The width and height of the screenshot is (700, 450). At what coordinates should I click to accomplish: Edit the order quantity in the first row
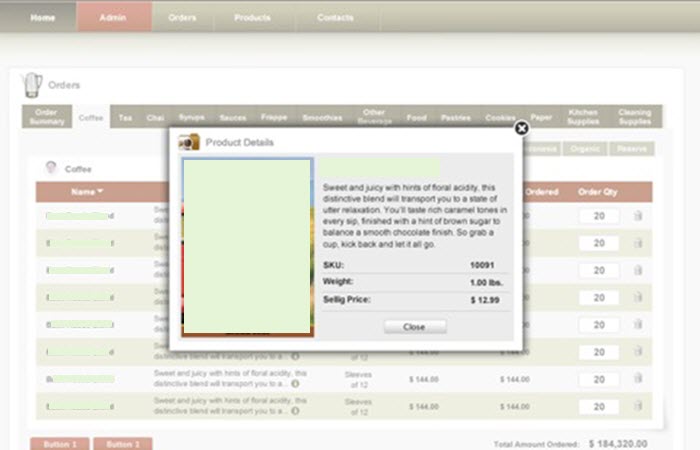click(599, 216)
